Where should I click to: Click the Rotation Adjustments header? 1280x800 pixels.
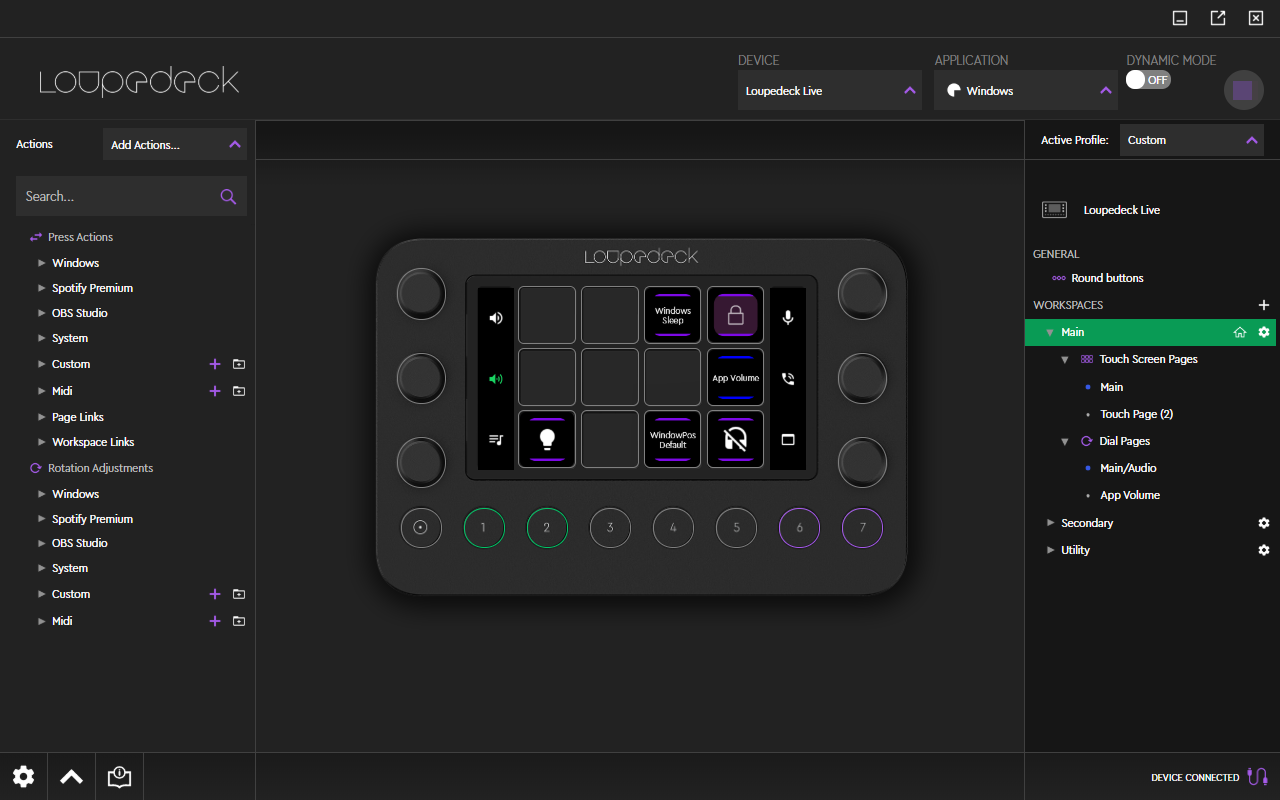pyautogui.click(x=100, y=468)
